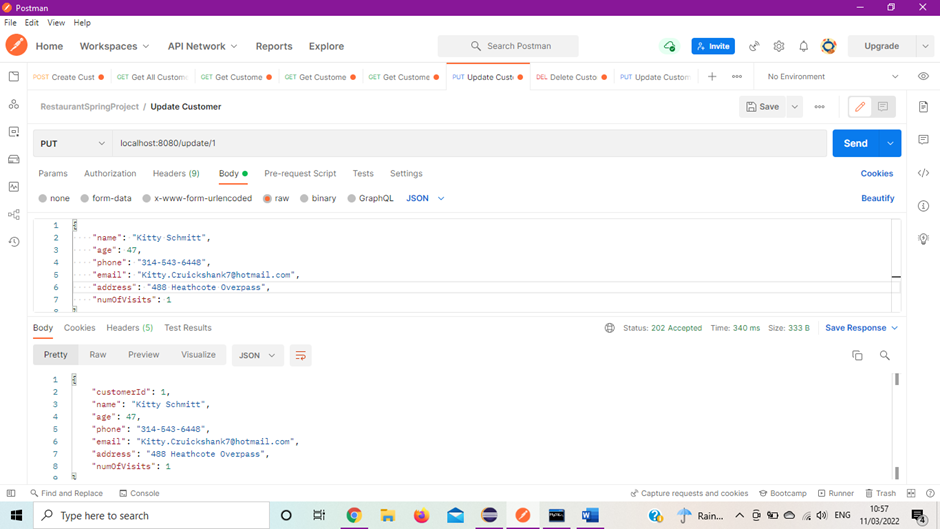Open request more actions three dots

pyautogui.click(x=820, y=107)
